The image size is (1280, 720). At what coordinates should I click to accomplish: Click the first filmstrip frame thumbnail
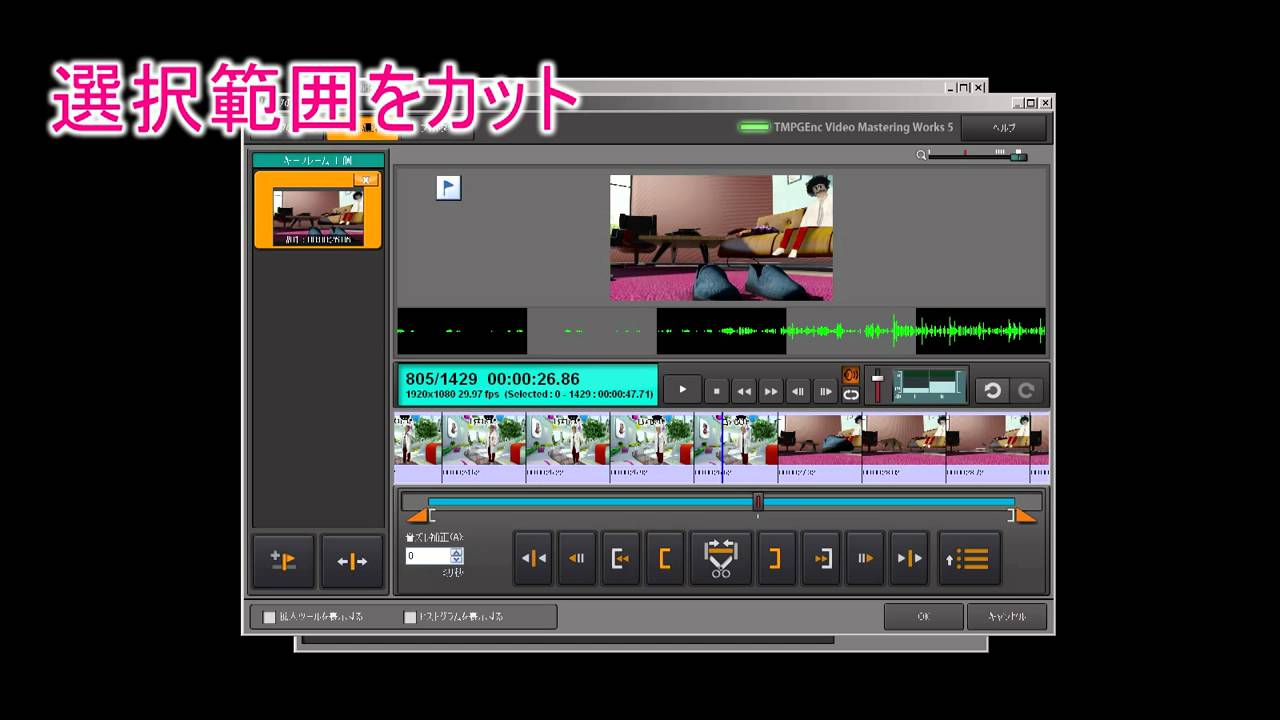point(418,440)
